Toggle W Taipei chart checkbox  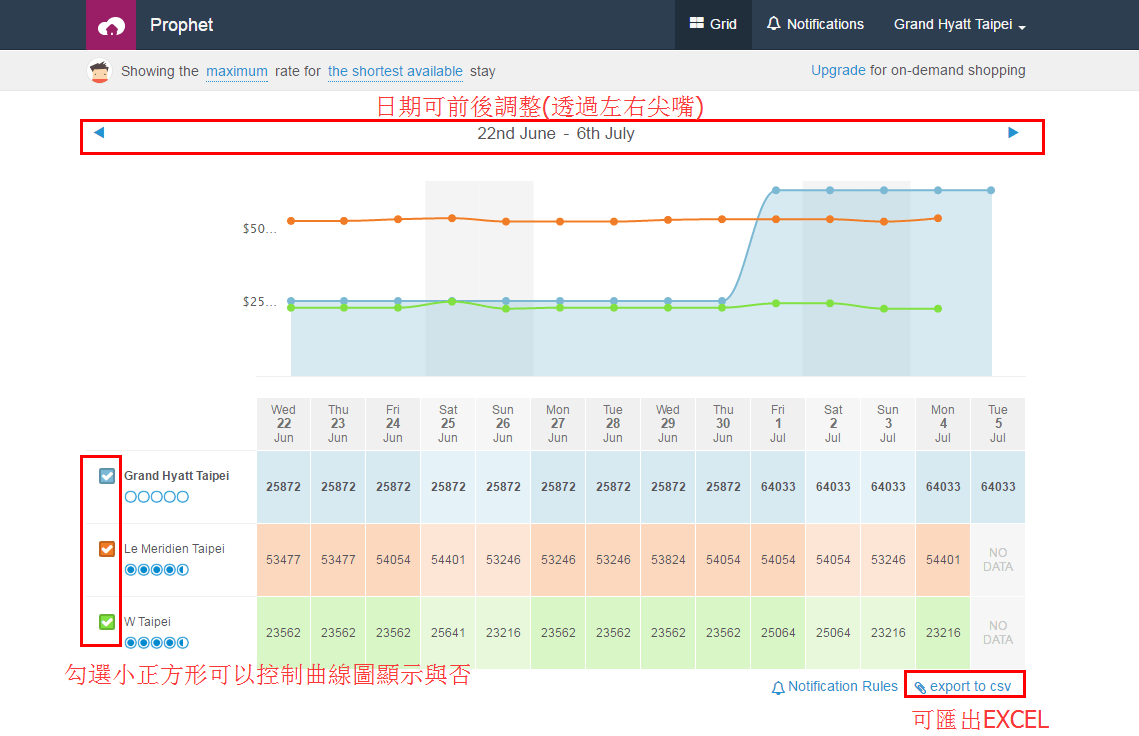107,622
